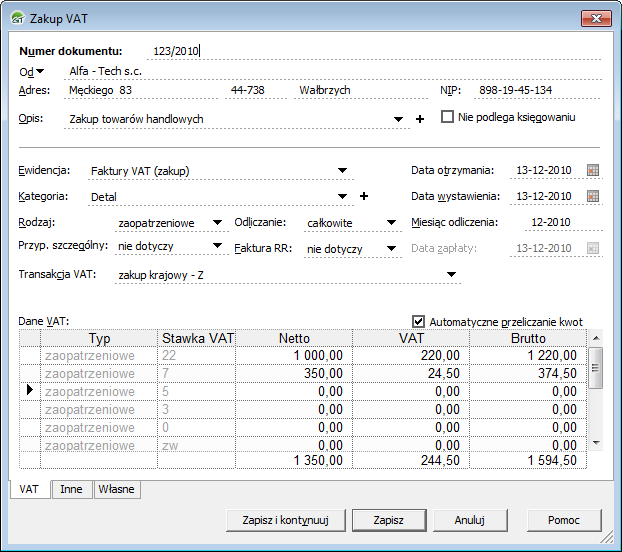Image resolution: width=622 pixels, height=552 pixels.
Task: Open calendar for Data wystawienia
Action: click(593, 196)
